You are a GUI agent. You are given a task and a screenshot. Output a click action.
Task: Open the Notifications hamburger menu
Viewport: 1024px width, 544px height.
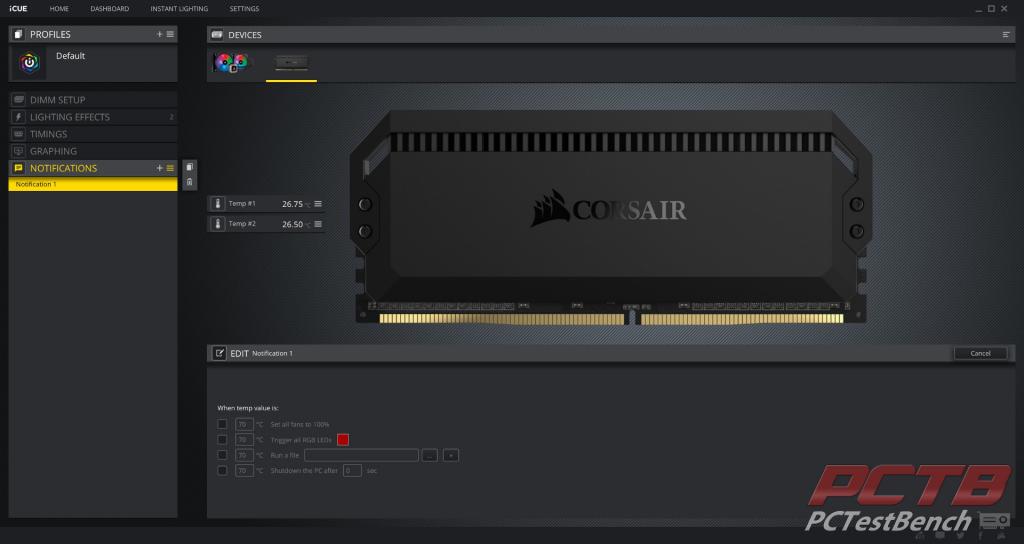170,168
